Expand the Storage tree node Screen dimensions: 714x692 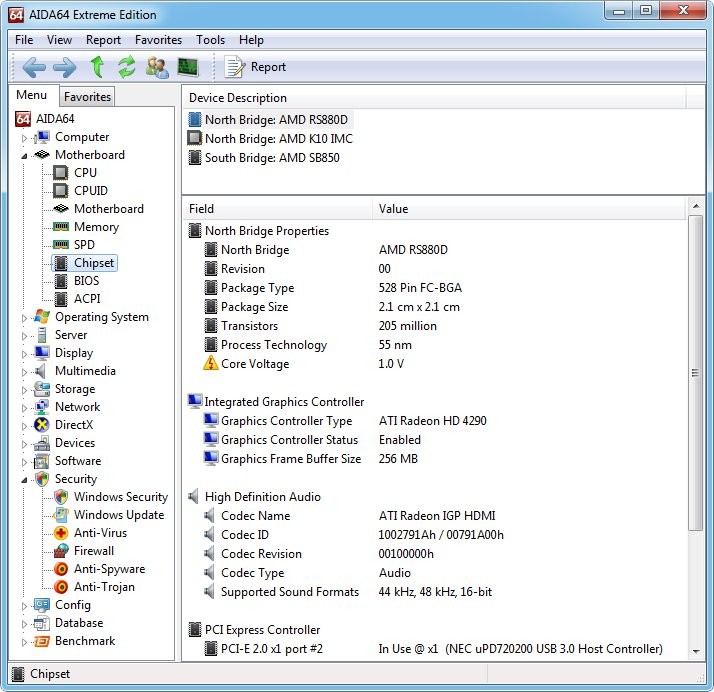(x=25, y=390)
